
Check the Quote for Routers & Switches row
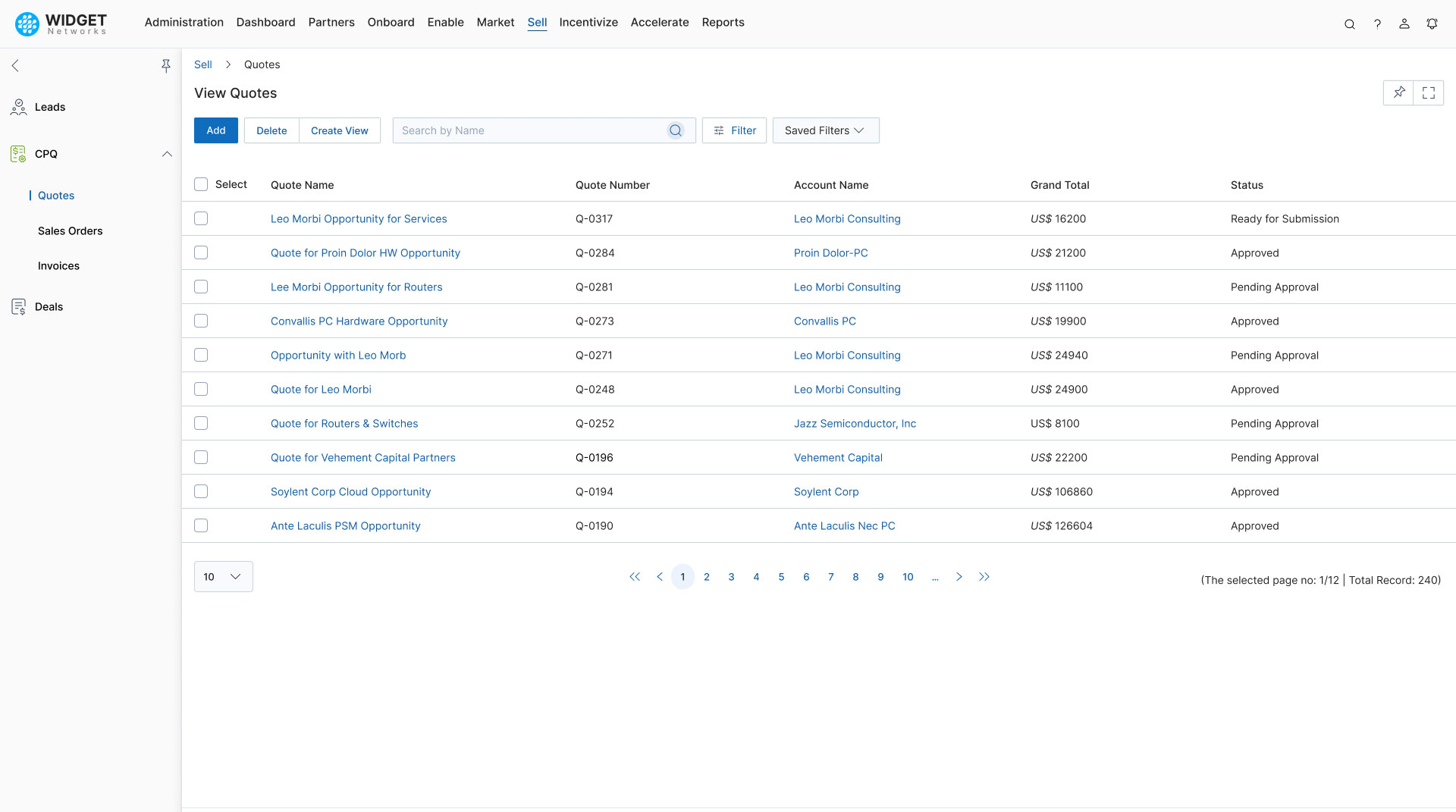(201, 423)
